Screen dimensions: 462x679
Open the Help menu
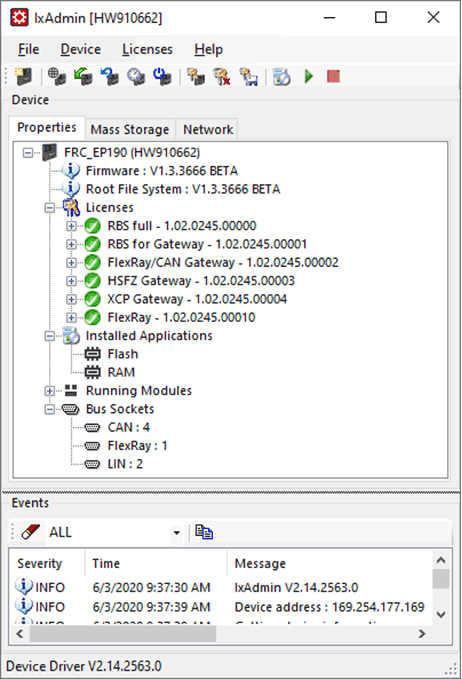[x=208, y=49]
